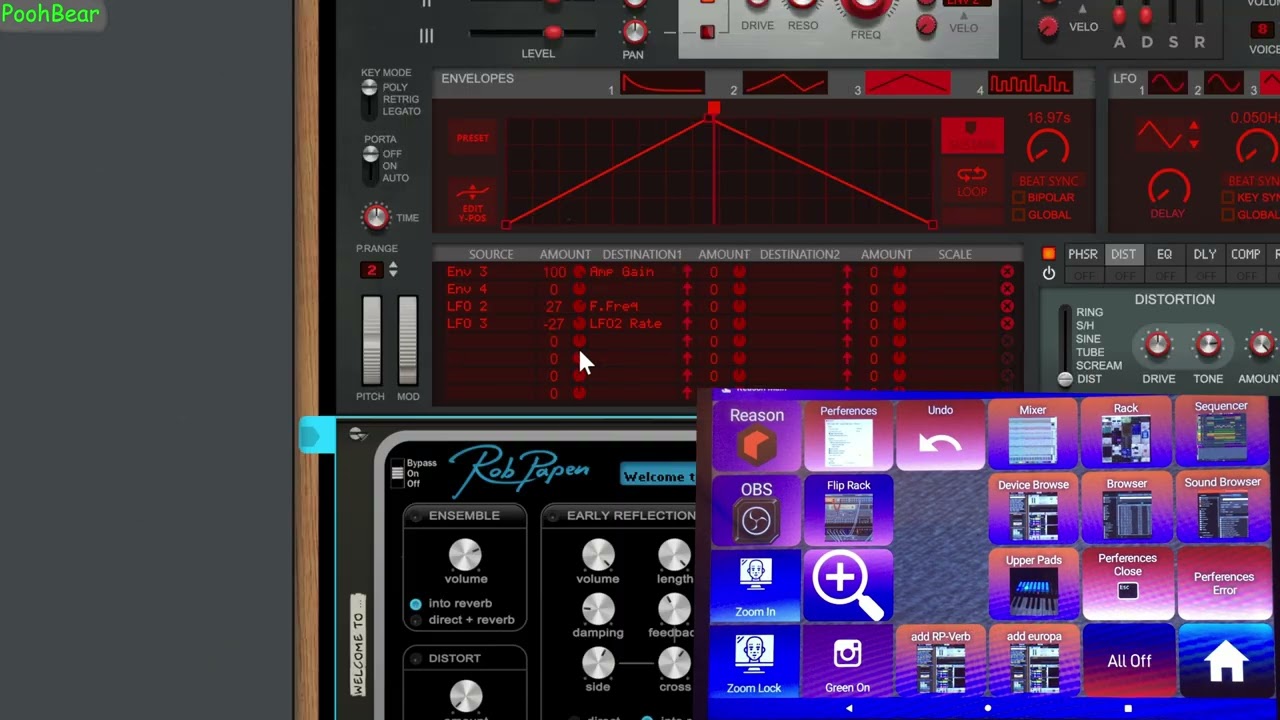Image resolution: width=1280 pixels, height=720 pixels.
Task: Open the Perferences pad on tablet
Action: (x=848, y=436)
